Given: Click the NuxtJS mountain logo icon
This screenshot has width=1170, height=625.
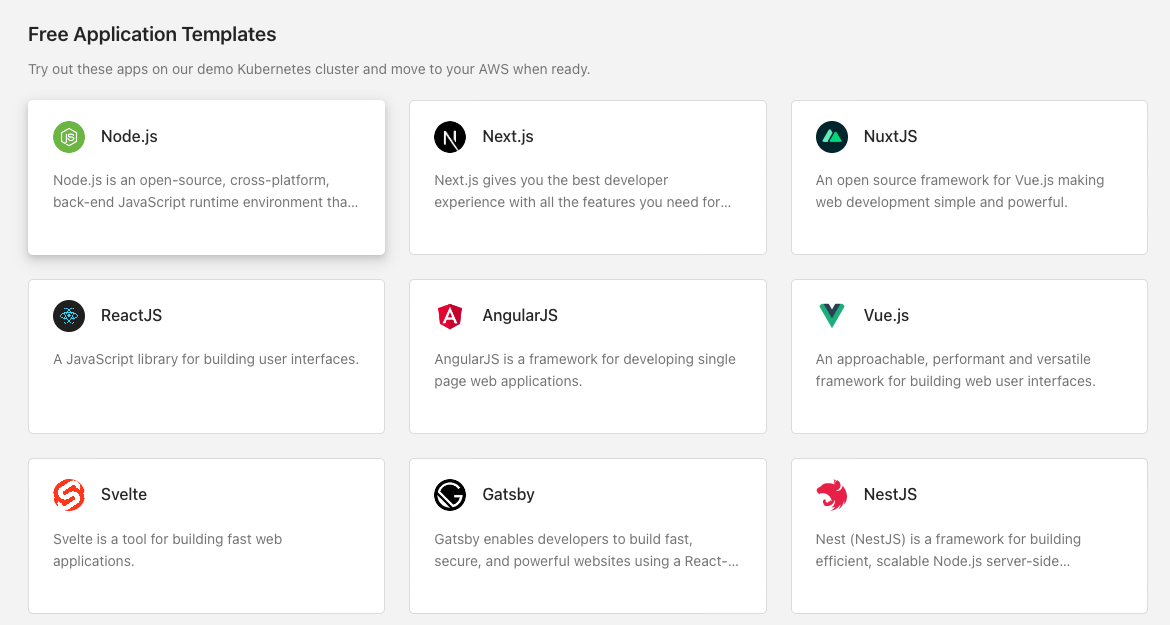Looking at the screenshot, I should pos(831,137).
